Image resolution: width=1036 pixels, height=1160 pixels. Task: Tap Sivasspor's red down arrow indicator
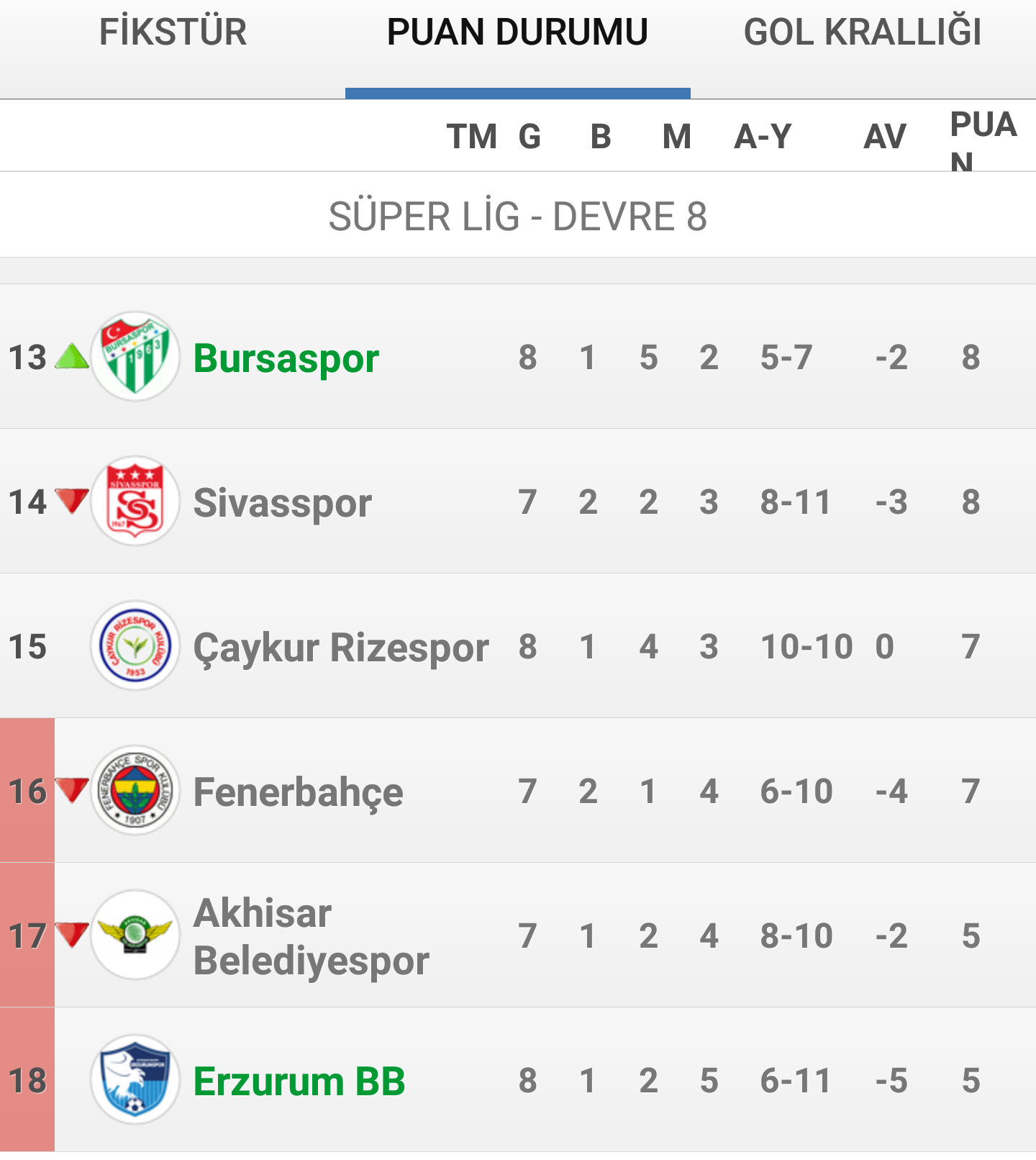click(72, 501)
